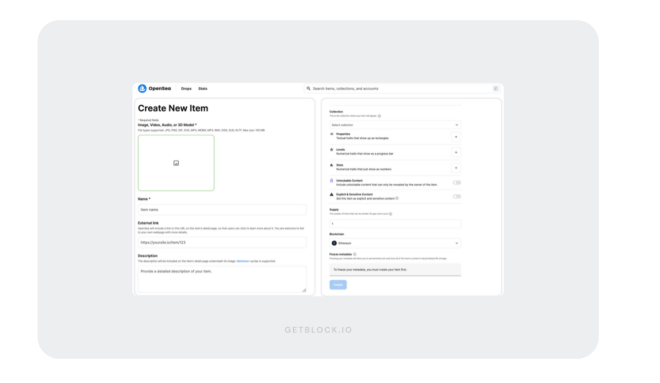Click the Create button
Screen dimensions: 660x383
338,285
